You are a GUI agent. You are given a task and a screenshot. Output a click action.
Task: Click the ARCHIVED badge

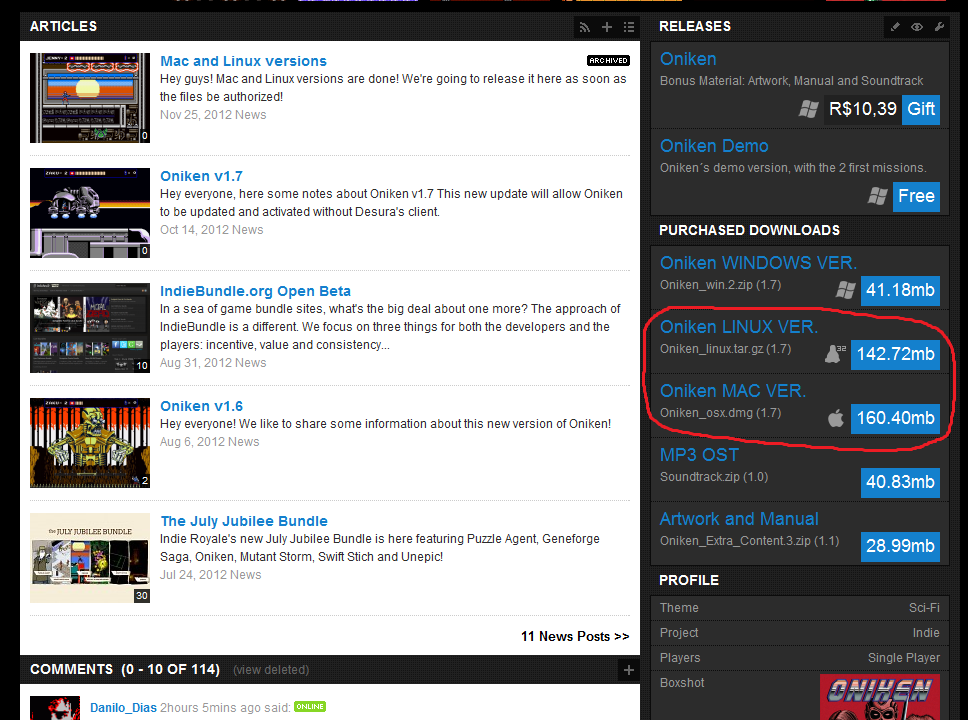608,61
